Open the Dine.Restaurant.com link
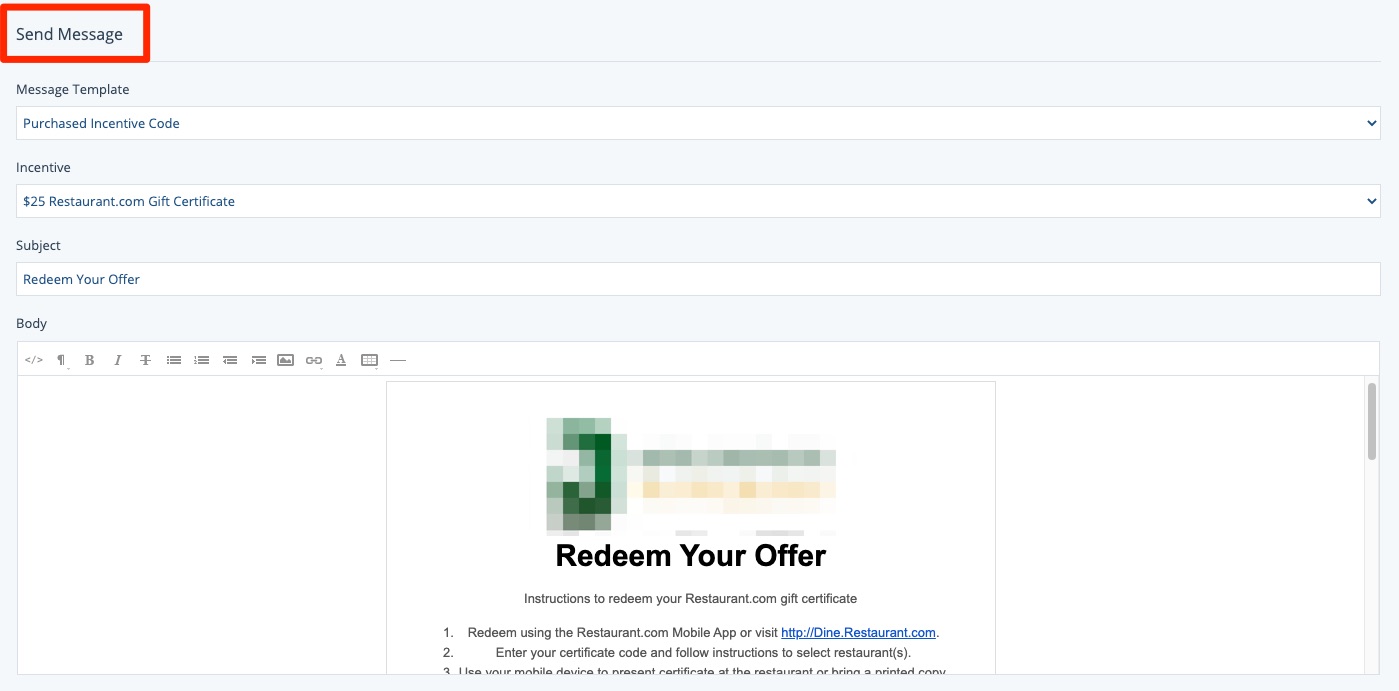This screenshot has width=1399, height=691. pos(858,632)
